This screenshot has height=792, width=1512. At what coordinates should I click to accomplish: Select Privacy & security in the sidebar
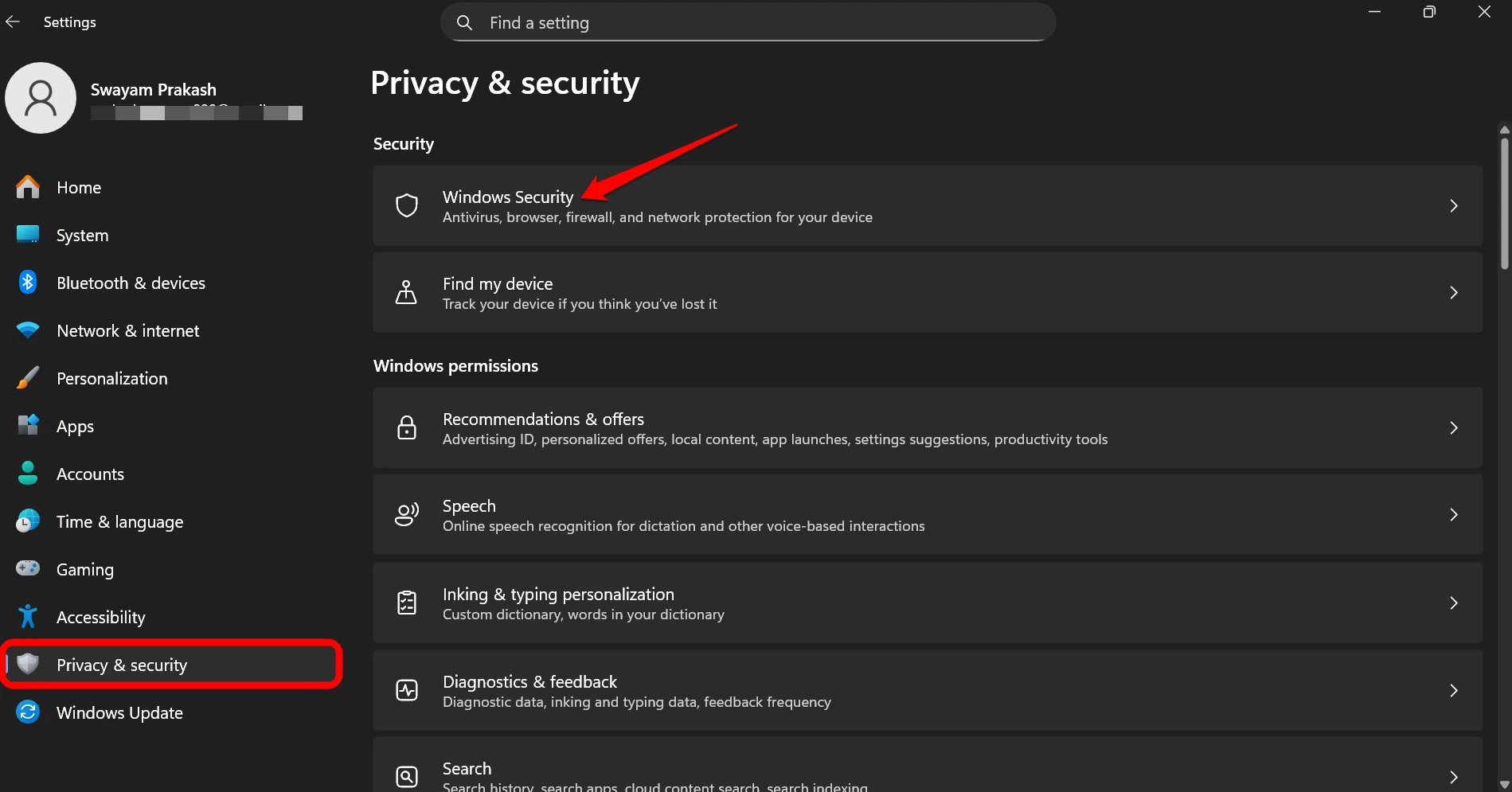point(121,665)
